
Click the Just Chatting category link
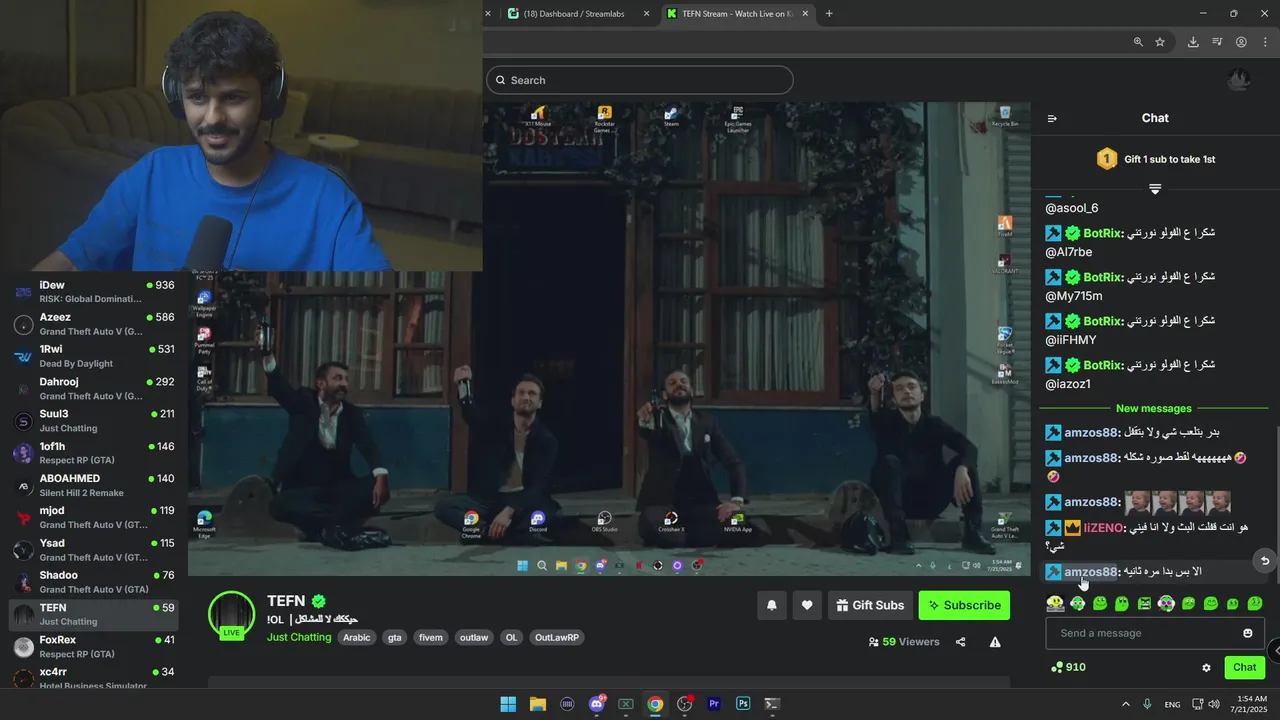pos(299,637)
